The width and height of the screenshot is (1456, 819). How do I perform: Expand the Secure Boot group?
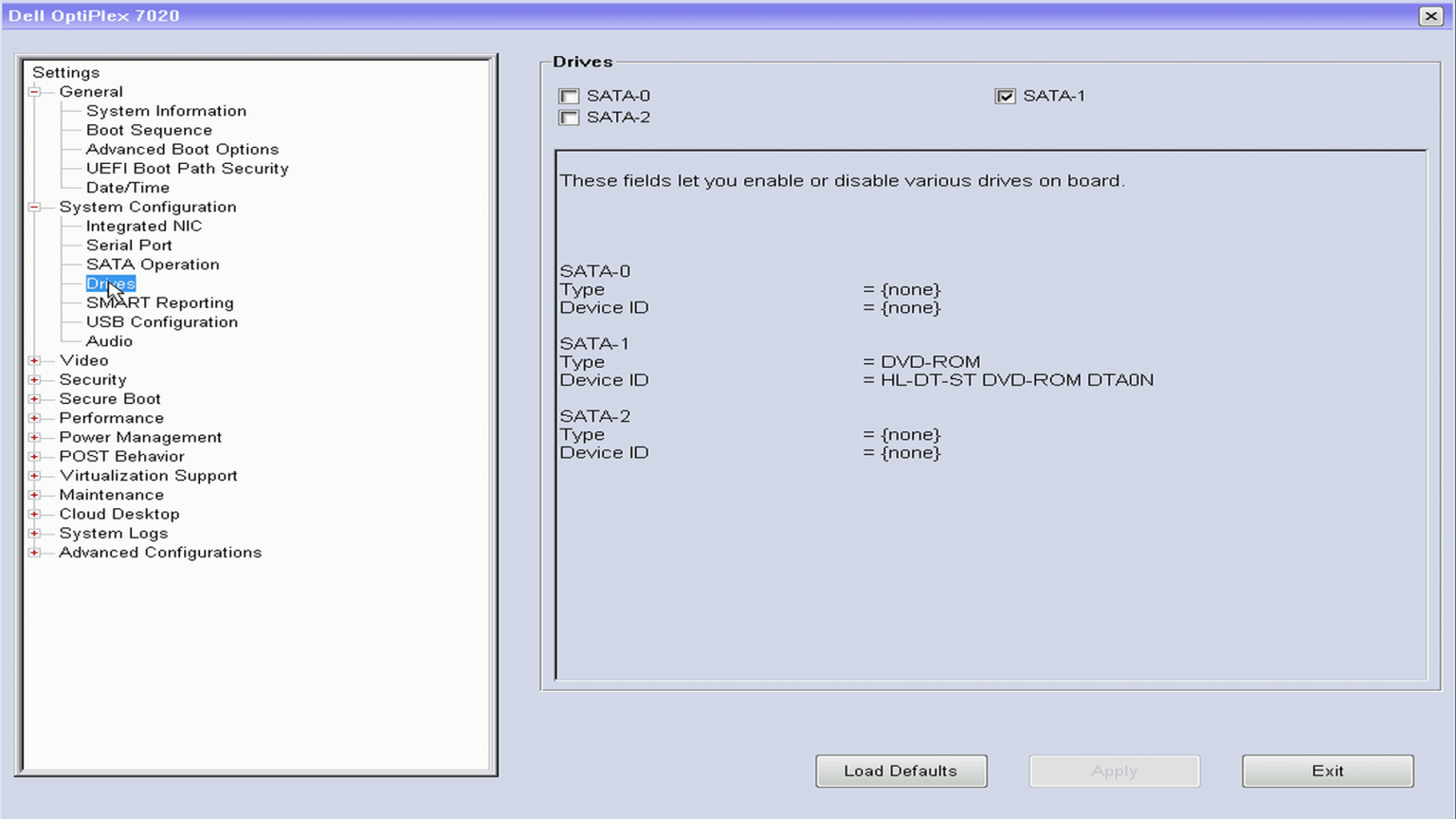point(35,399)
